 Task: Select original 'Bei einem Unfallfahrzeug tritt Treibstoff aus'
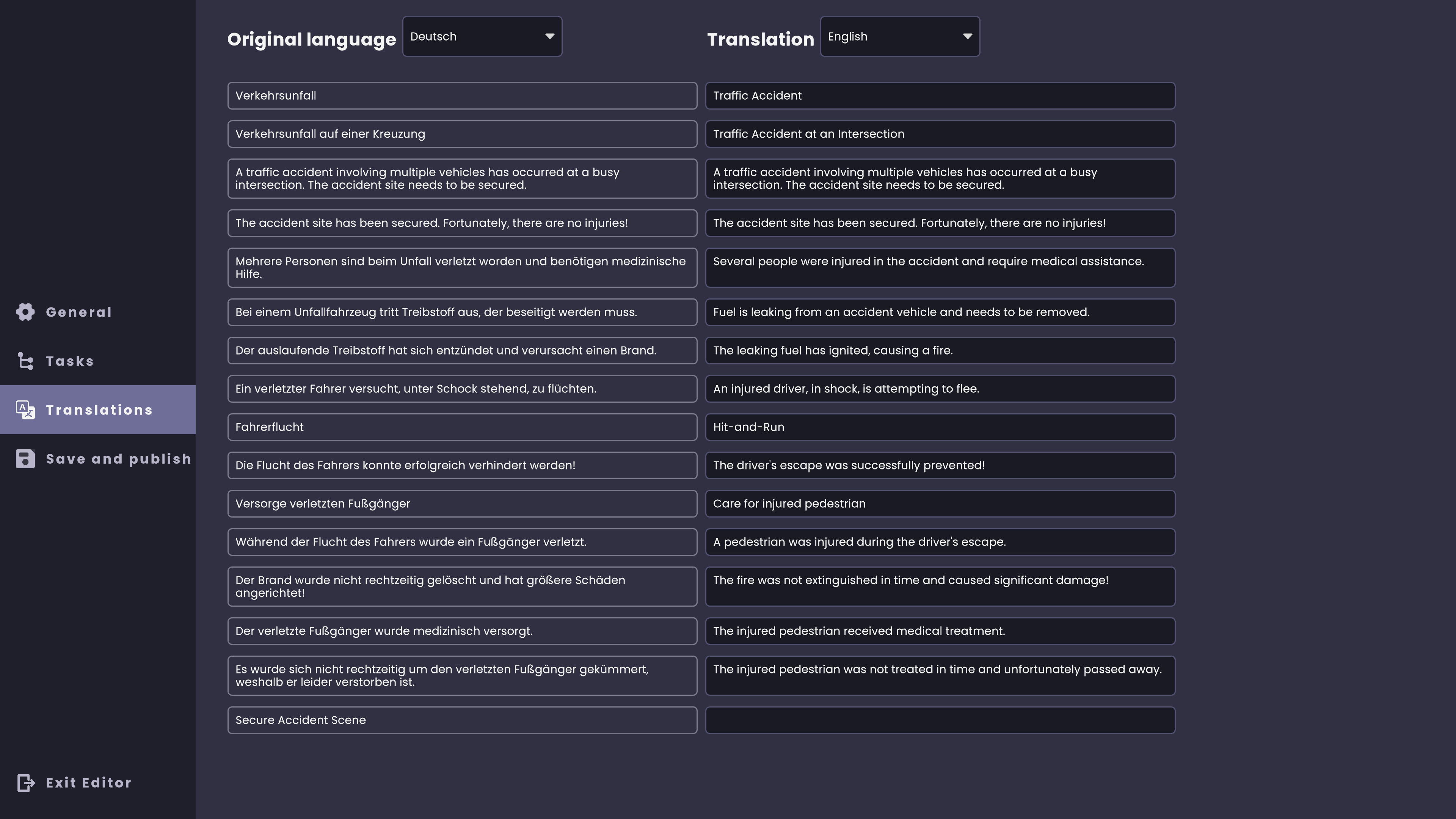tap(462, 312)
